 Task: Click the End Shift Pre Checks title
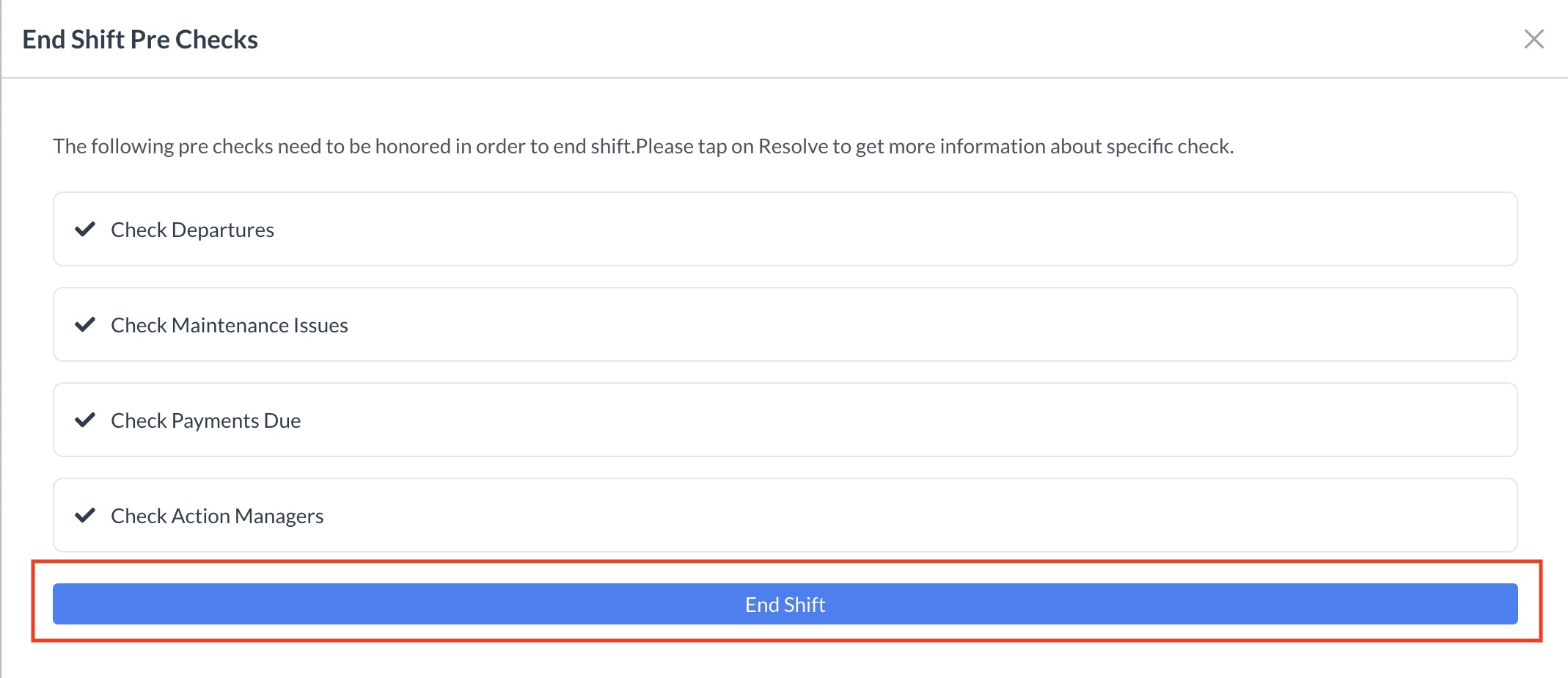(x=140, y=40)
